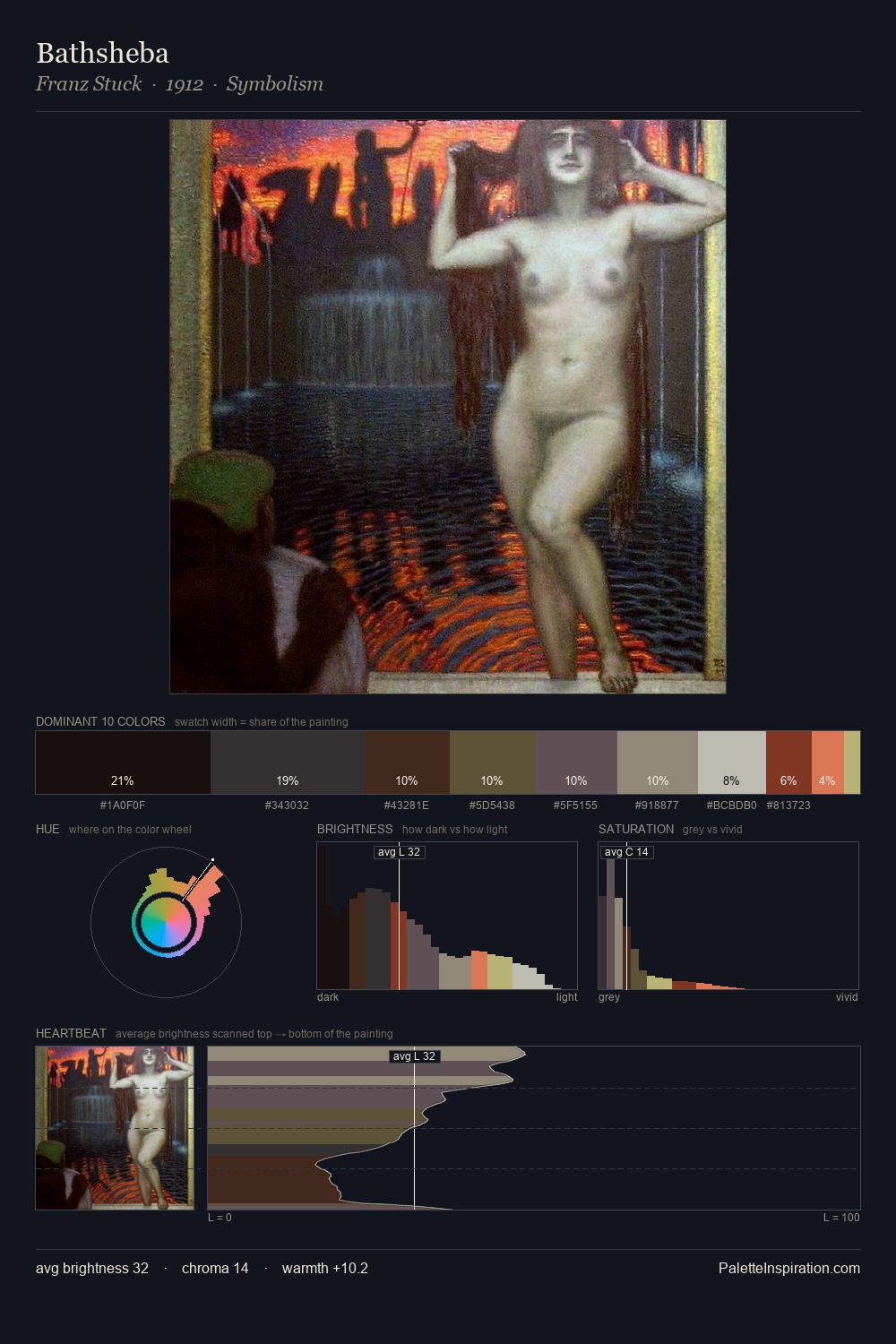Image resolution: width=896 pixels, height=1344 pixels.
Task: Open the PaletteInspiration.com link
Action: 789,1268
